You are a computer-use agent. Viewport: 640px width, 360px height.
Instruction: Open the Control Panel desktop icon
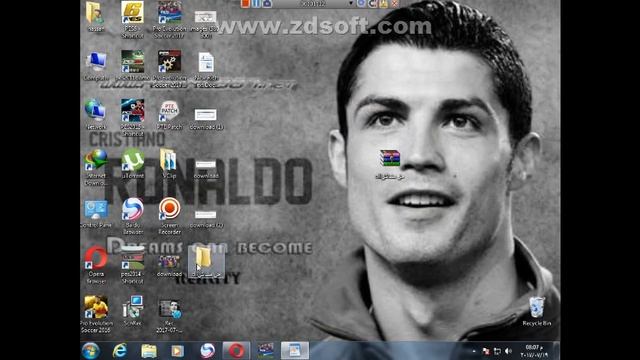pyautogui.click(x=96, y=213)
